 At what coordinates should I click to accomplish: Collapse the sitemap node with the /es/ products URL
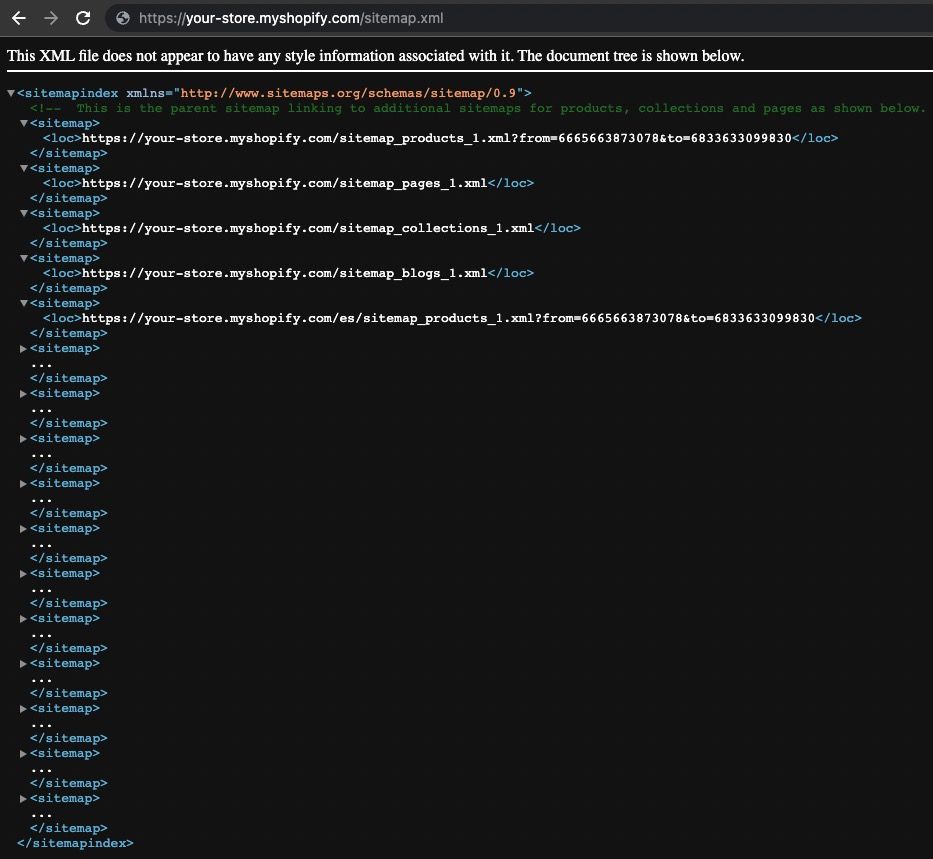point(24,303)
